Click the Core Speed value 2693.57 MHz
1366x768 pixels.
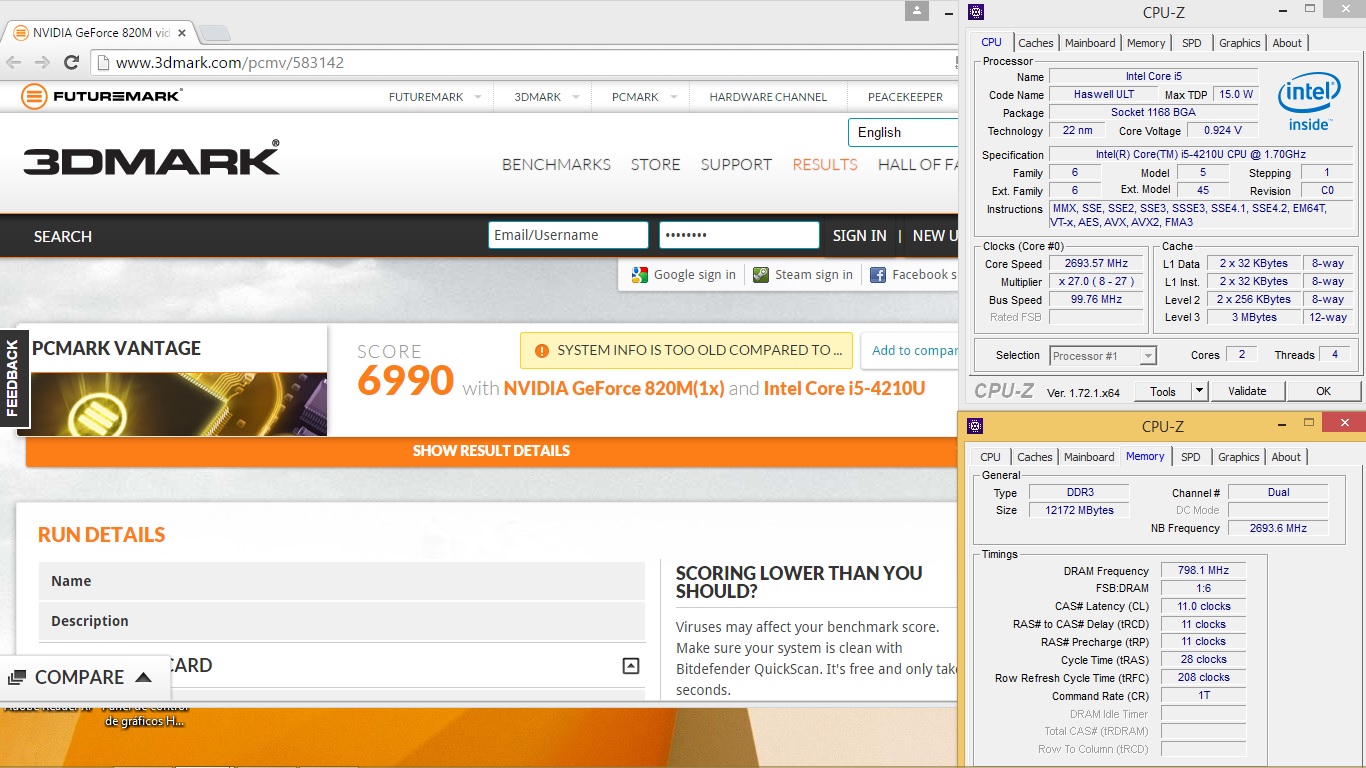point(1097,263)
